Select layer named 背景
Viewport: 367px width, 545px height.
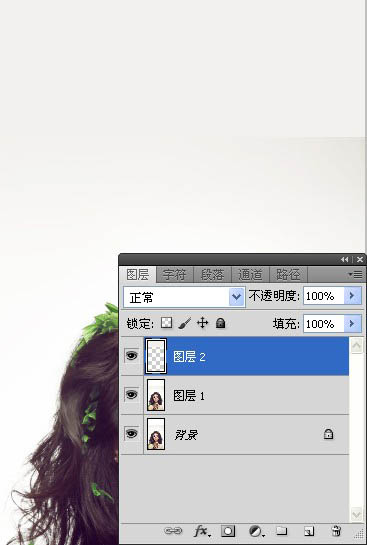pyautogui.click(x=186, y=434)
